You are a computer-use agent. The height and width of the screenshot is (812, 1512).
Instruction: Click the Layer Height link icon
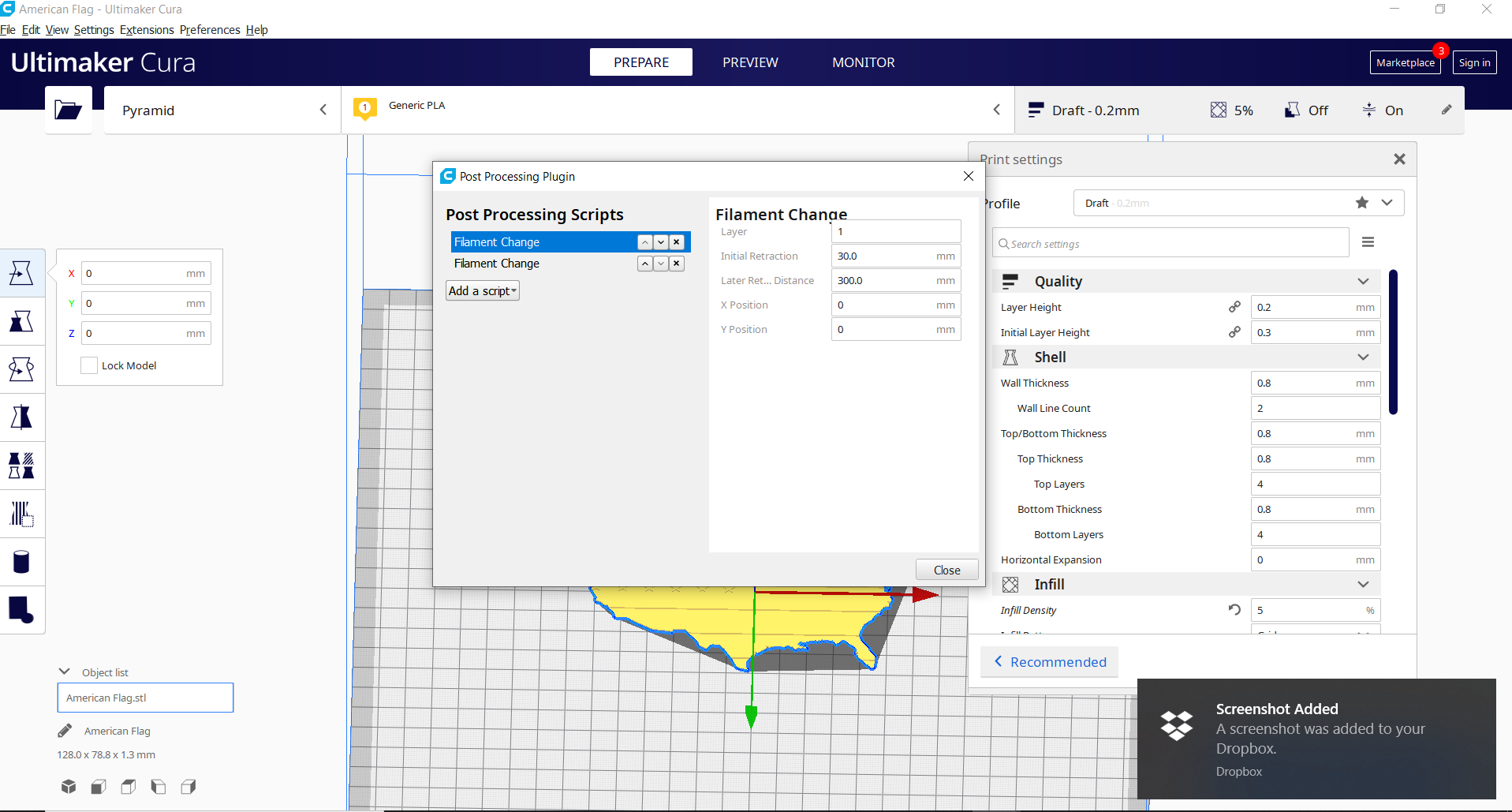(1234, 307)
